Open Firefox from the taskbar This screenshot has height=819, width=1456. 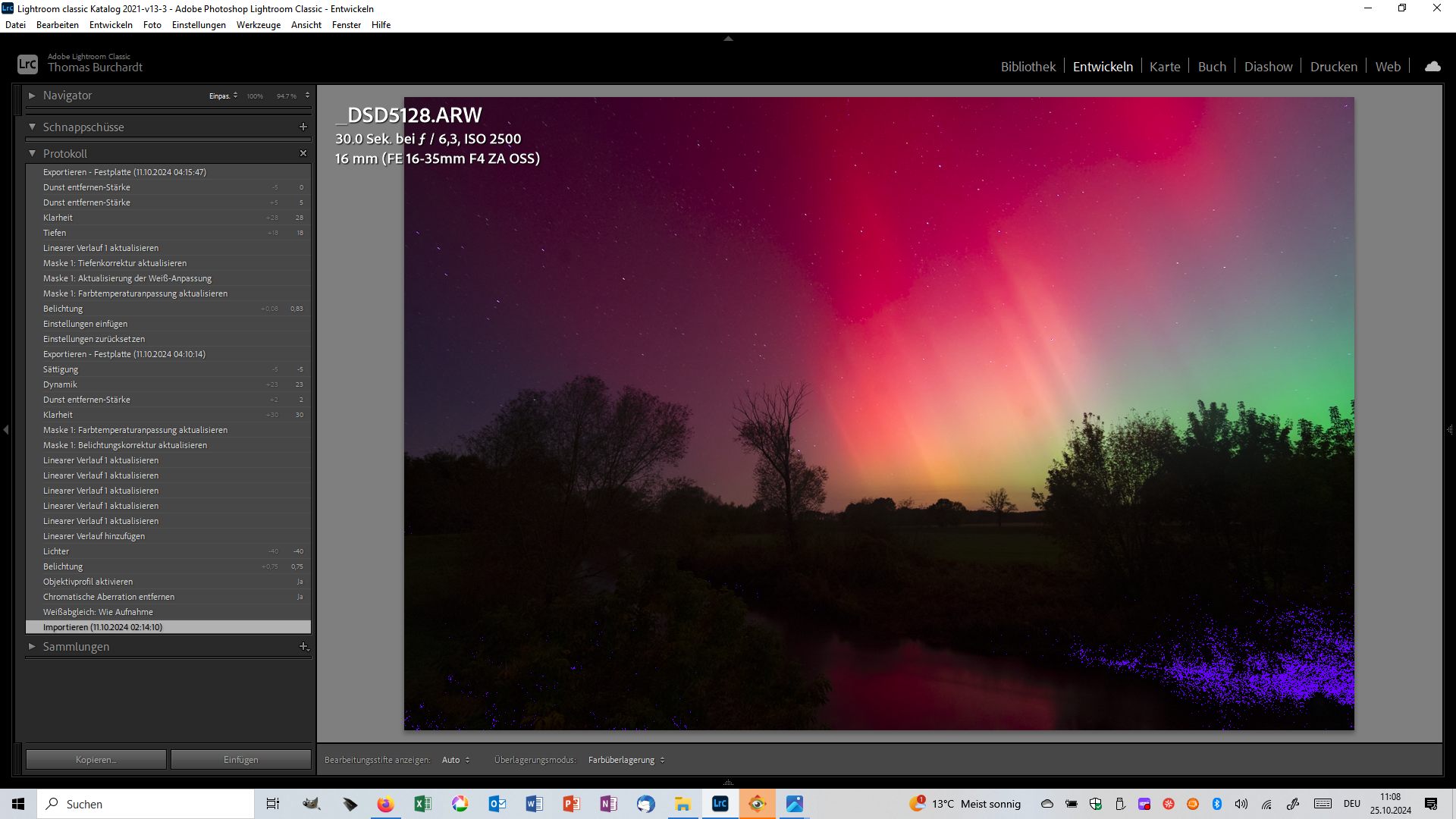385,804
